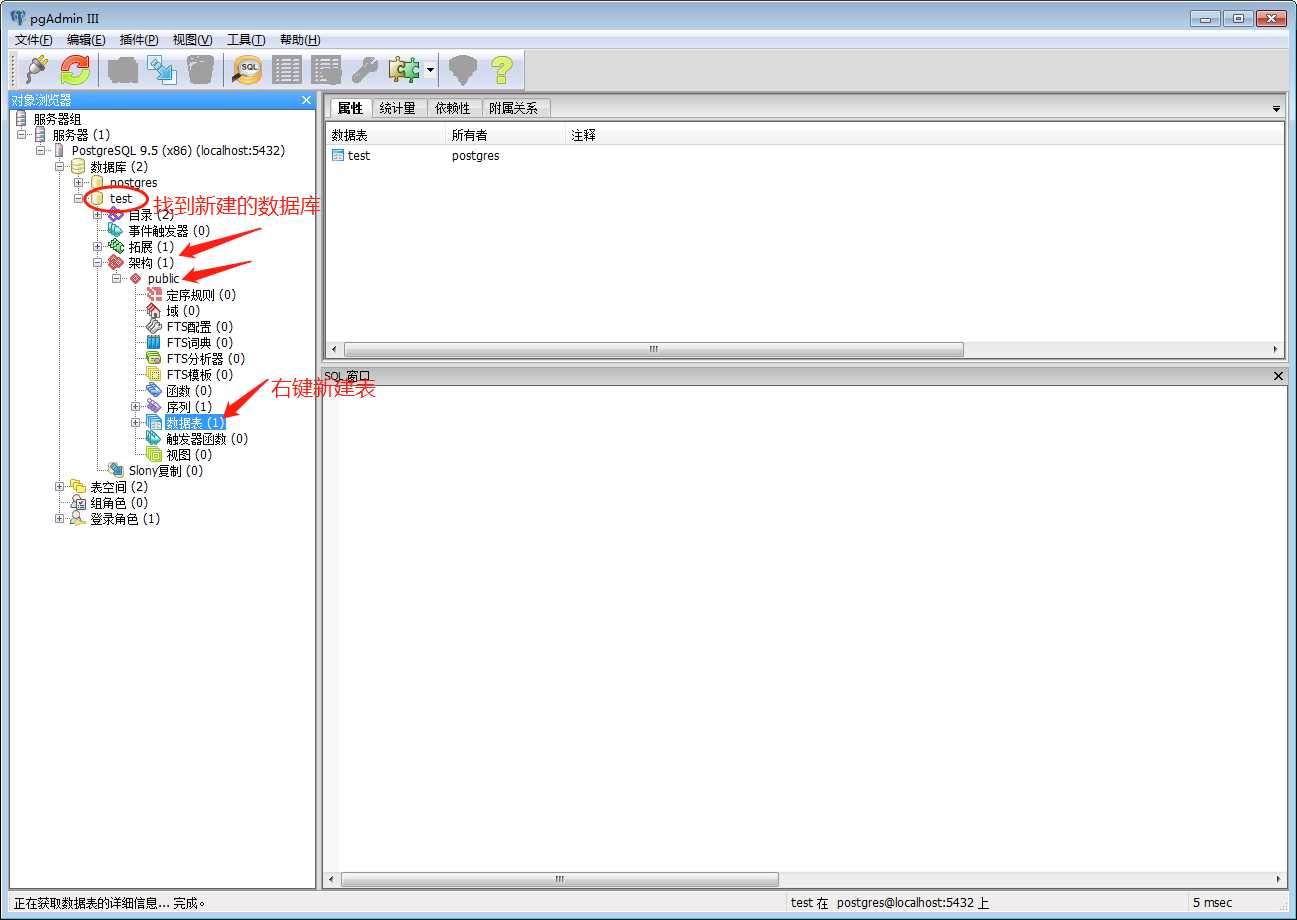Select the test table row in properties list

click(805, 156)
